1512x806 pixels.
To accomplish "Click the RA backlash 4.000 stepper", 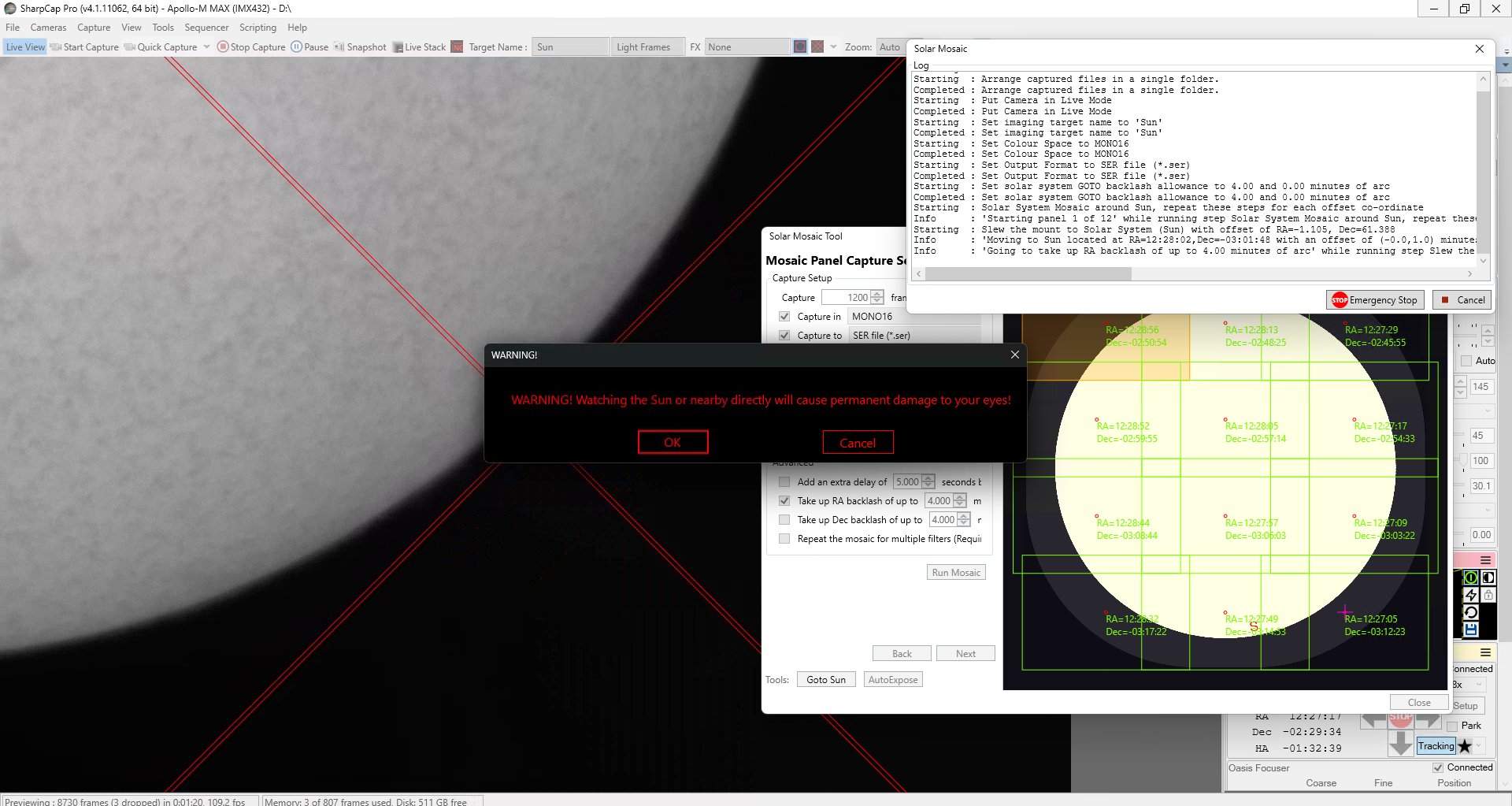I will 959,501.
